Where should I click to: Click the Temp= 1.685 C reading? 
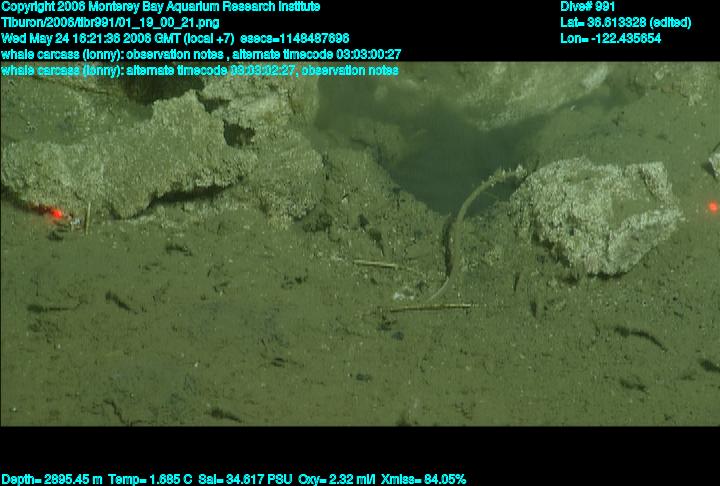click(150, 479)
